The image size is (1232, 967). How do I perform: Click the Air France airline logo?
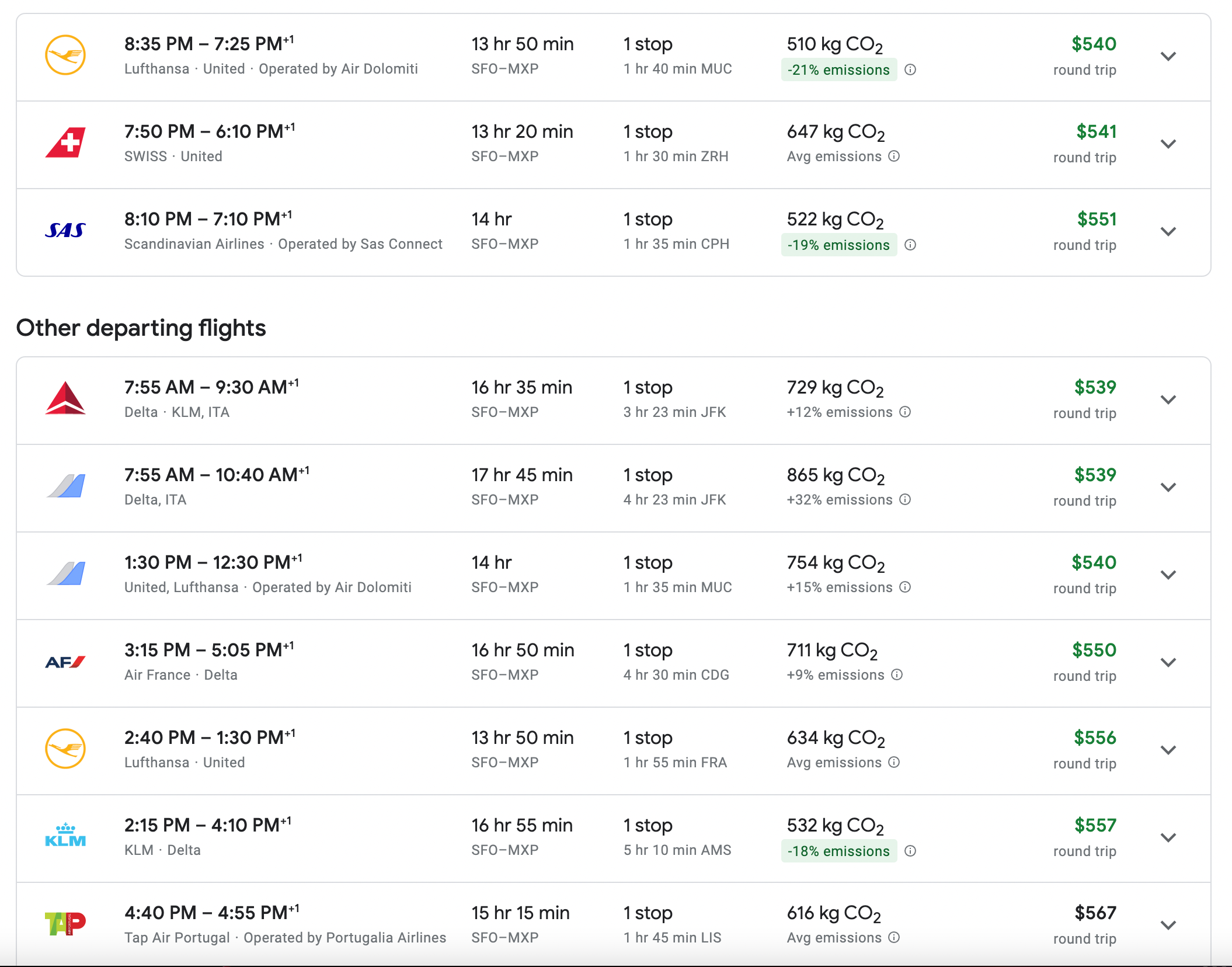[x=66, y=662]
